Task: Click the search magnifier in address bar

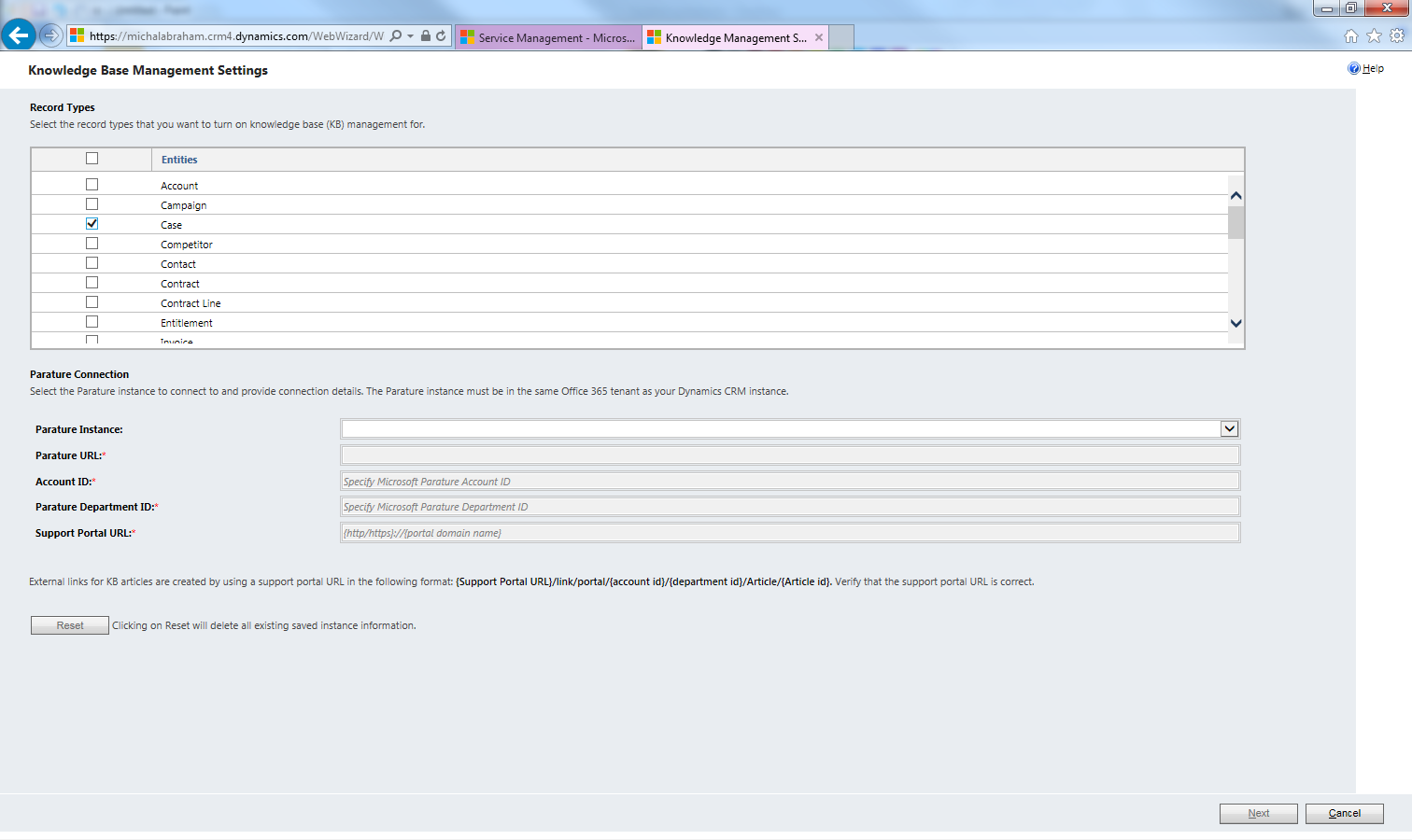Action: click(x=396, y=36)
